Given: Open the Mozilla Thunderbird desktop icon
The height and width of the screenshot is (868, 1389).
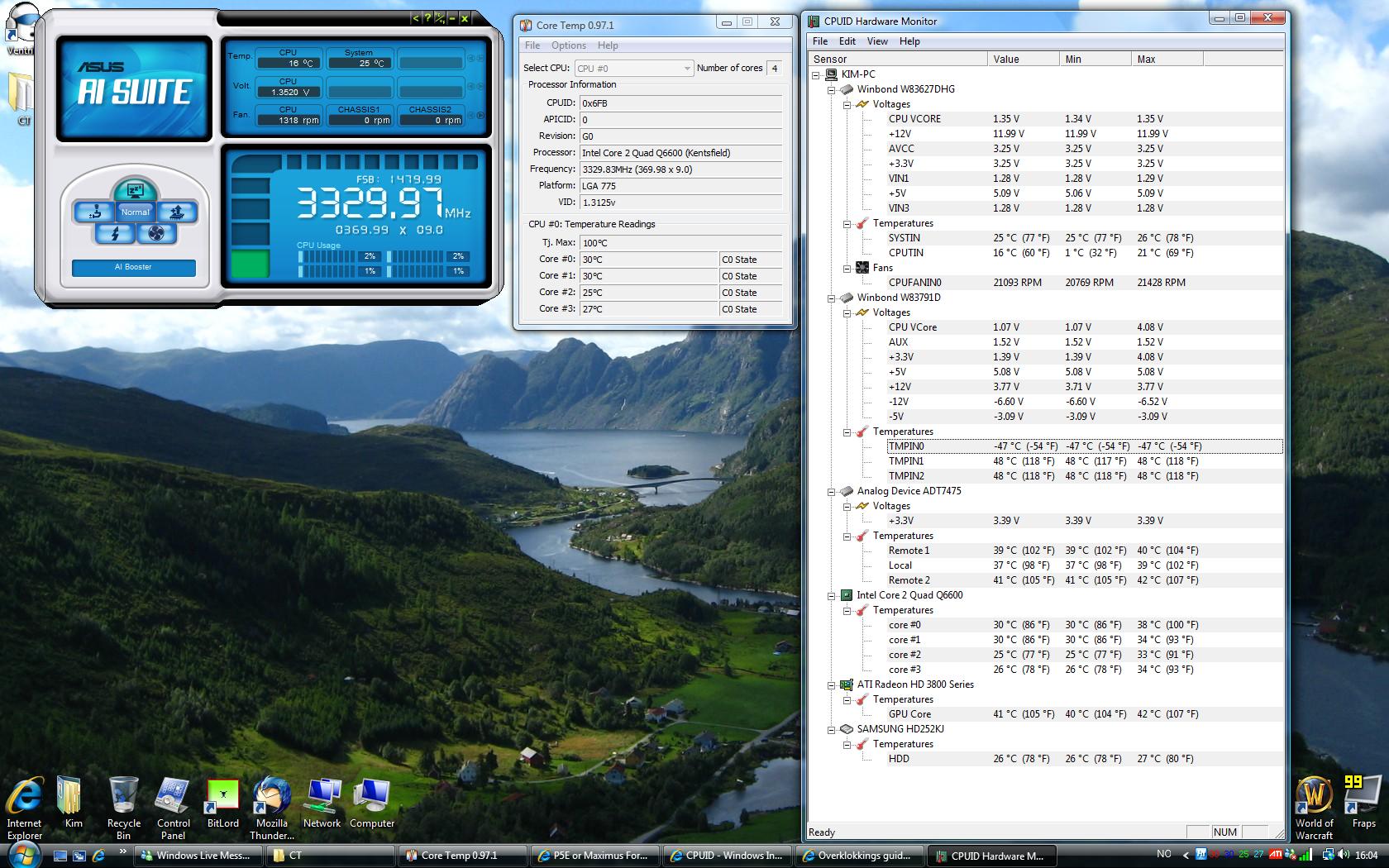Looking at the screenshot, I should tap(272, 808).
